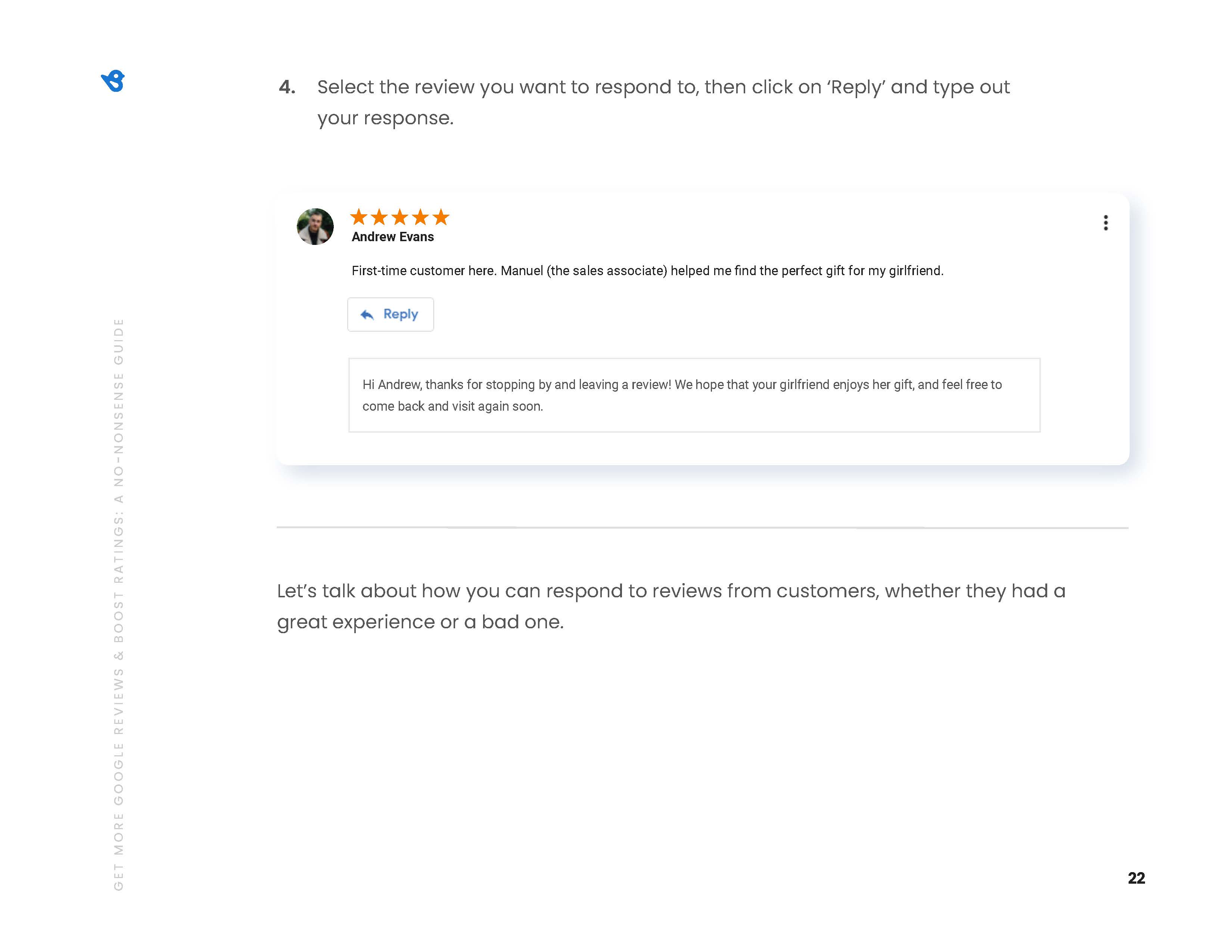Select the first orange rating star
Viewport: 1232px width, 952px height.
(359, 217)
